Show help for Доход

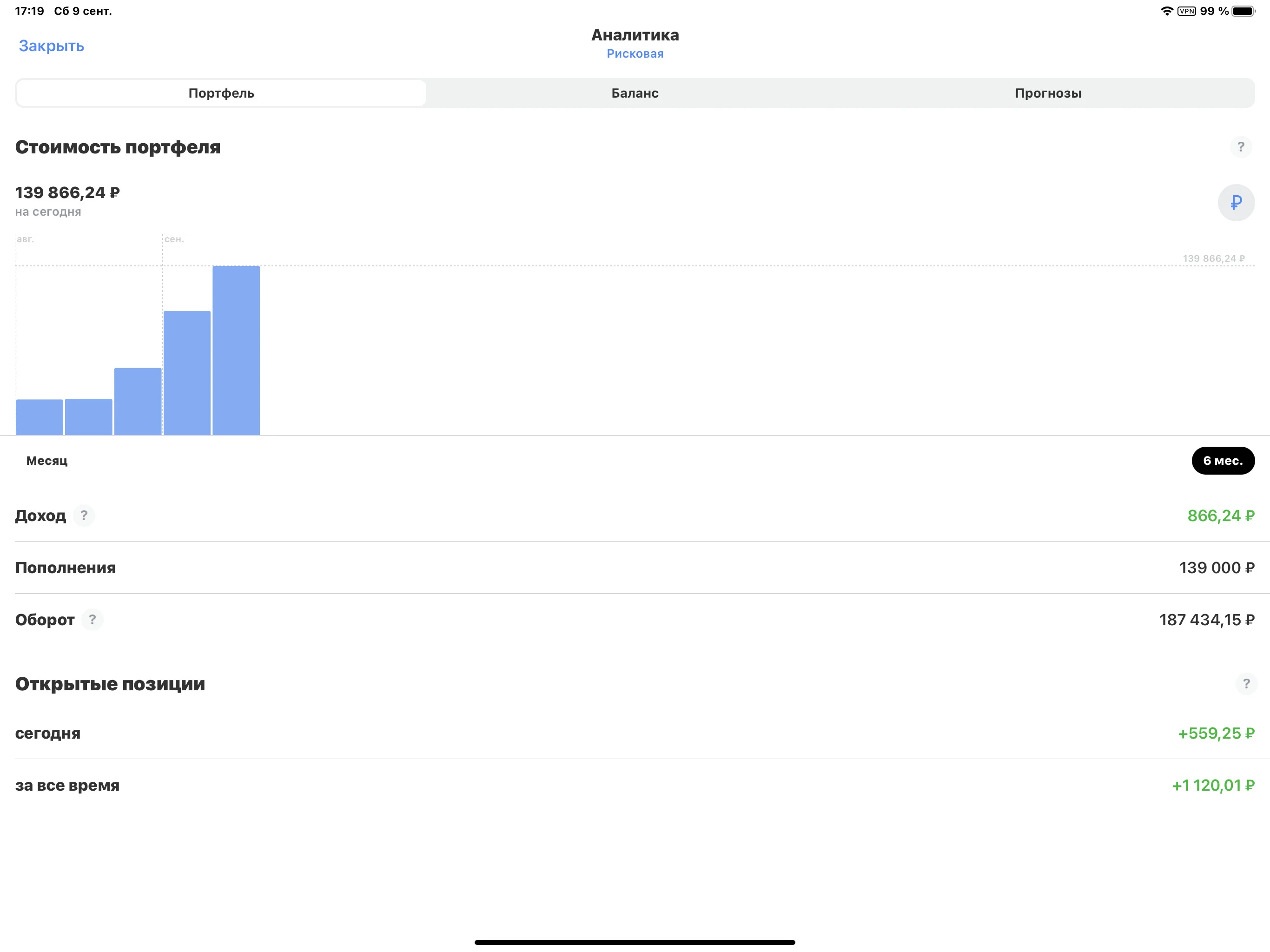(84, 515)
